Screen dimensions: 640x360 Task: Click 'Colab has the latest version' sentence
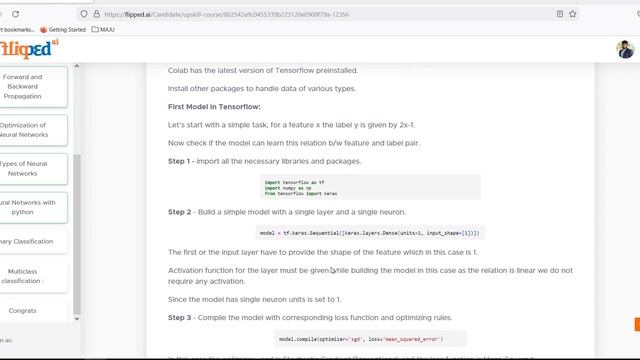[263, 70]
